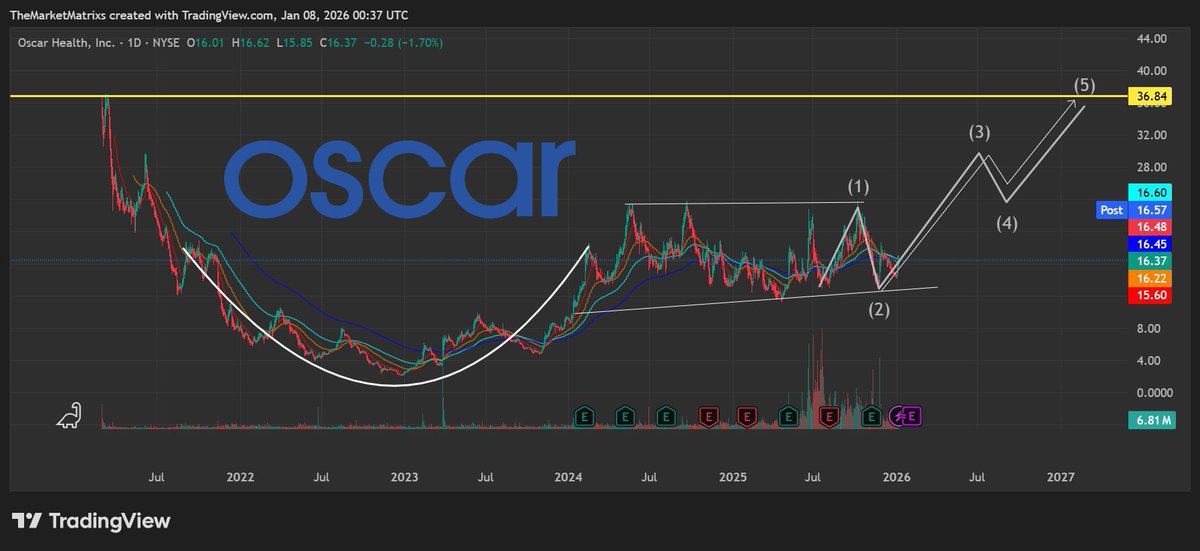Image resolution: width=1200 pixels, height=551 pixels.
Task: Click the 28.00 price scale tick
Action: click(x=1150, y=167)
